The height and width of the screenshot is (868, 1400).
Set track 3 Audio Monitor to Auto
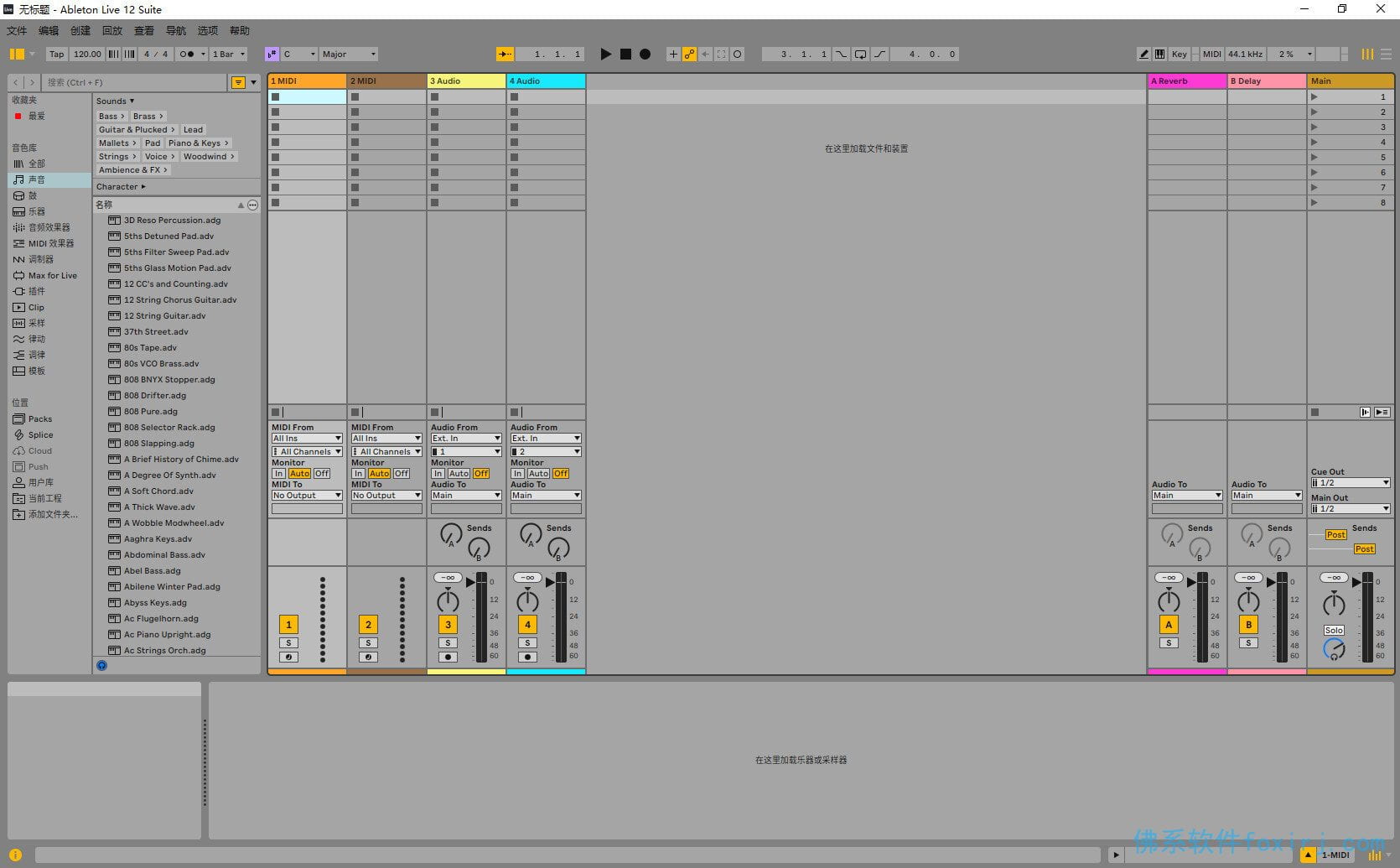459,473
